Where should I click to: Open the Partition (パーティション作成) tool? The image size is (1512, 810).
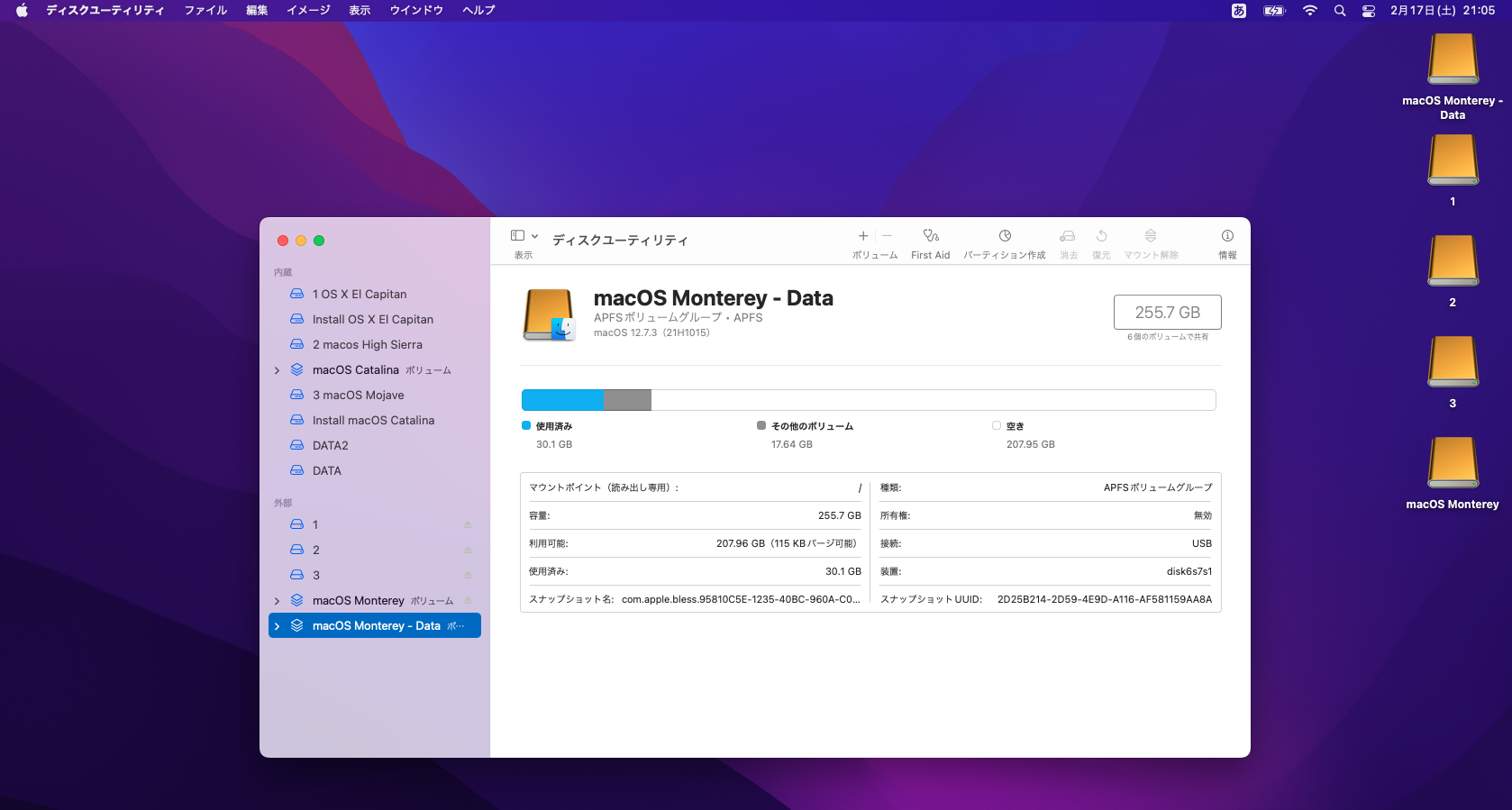(1005, 236)
